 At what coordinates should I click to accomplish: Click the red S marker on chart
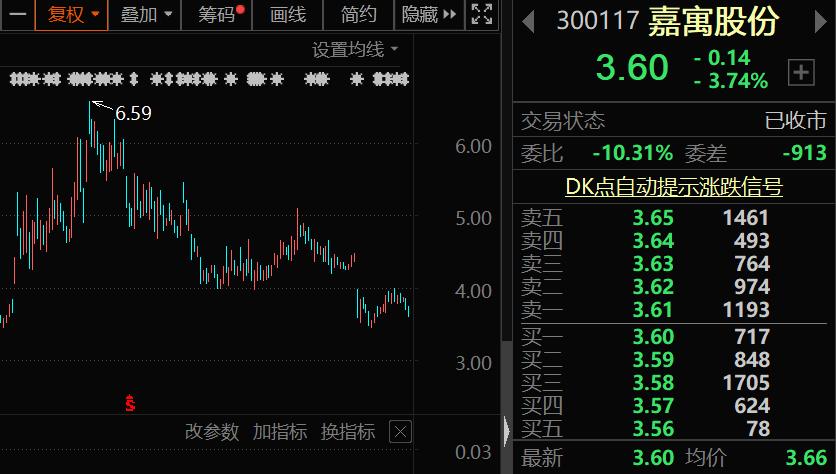130,403
